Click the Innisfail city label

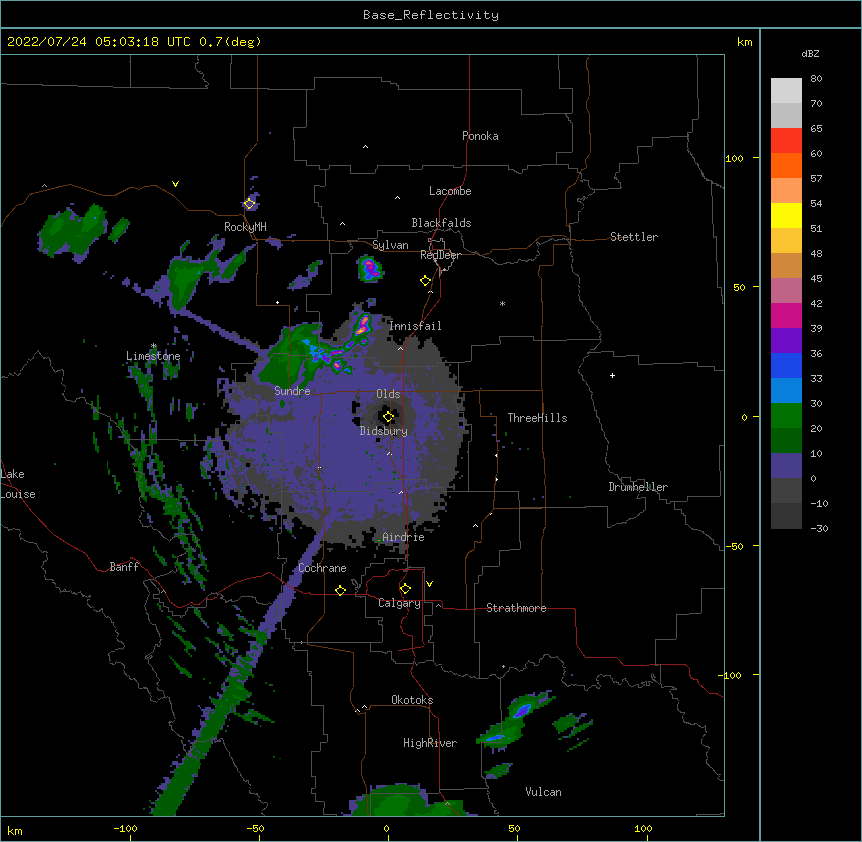click(415, 326)
